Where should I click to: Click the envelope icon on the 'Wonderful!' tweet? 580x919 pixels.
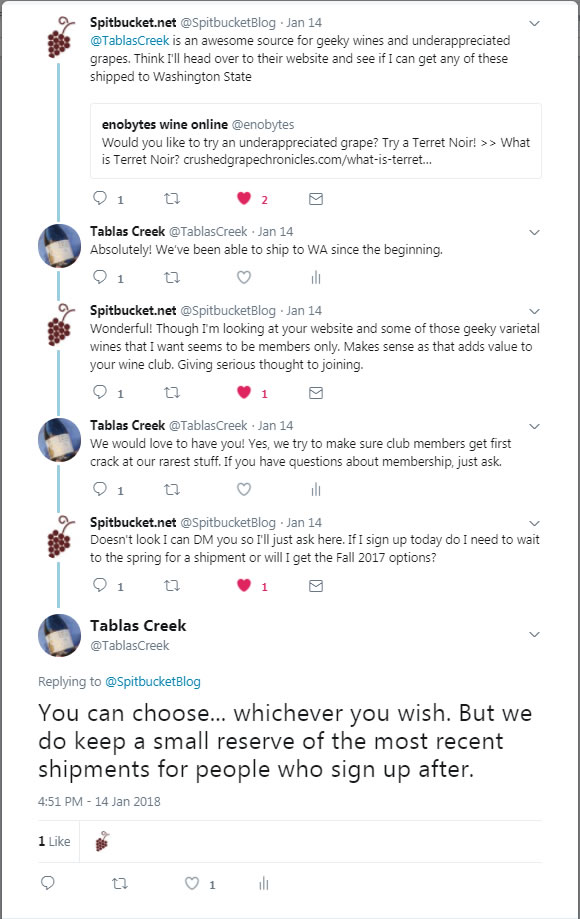pyautogui.click(x=316, y=393)
